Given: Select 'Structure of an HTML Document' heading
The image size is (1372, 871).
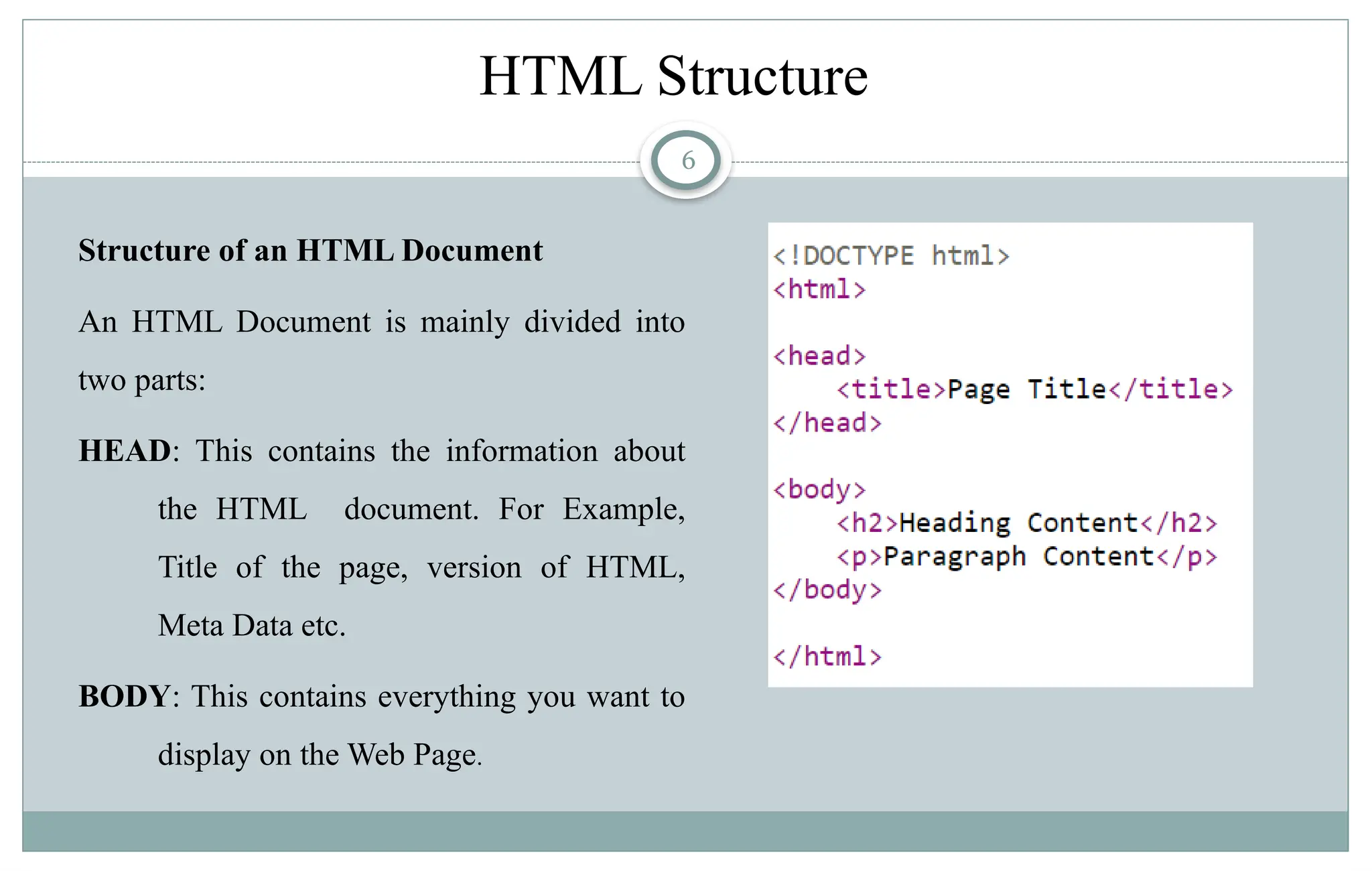Looking at the screenshot, I should pos(310,251).
